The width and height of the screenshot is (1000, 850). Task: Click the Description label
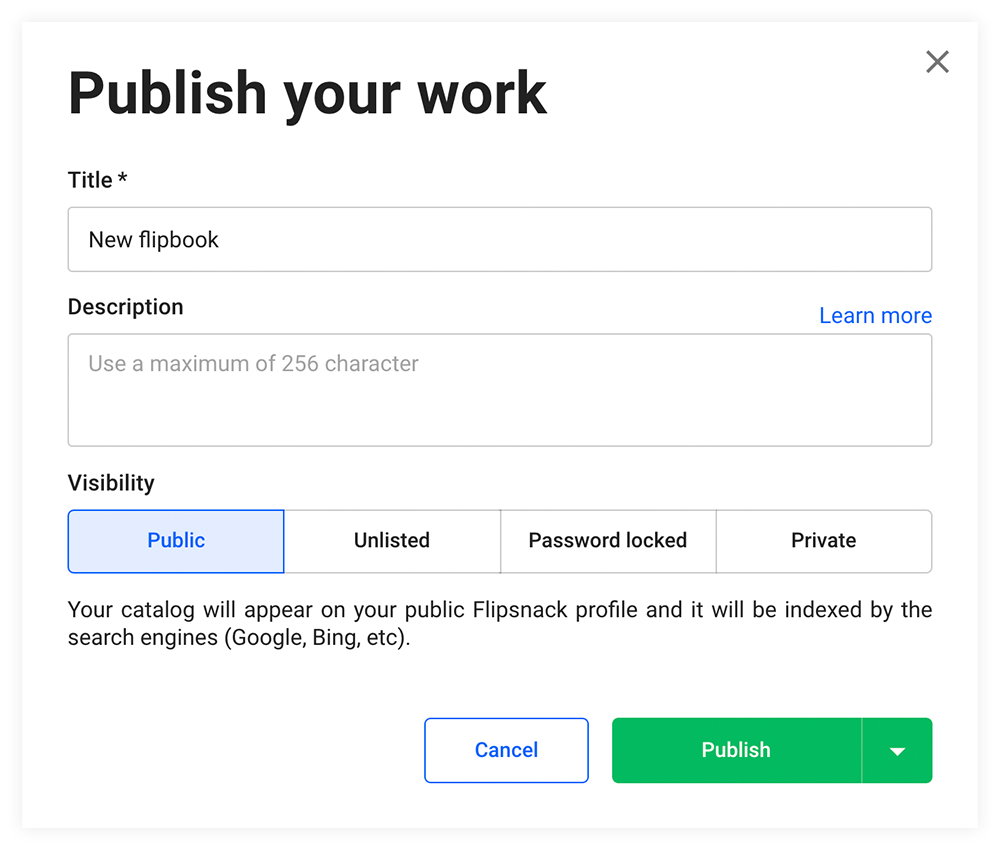pyautogui.click(x=125, y=307)
